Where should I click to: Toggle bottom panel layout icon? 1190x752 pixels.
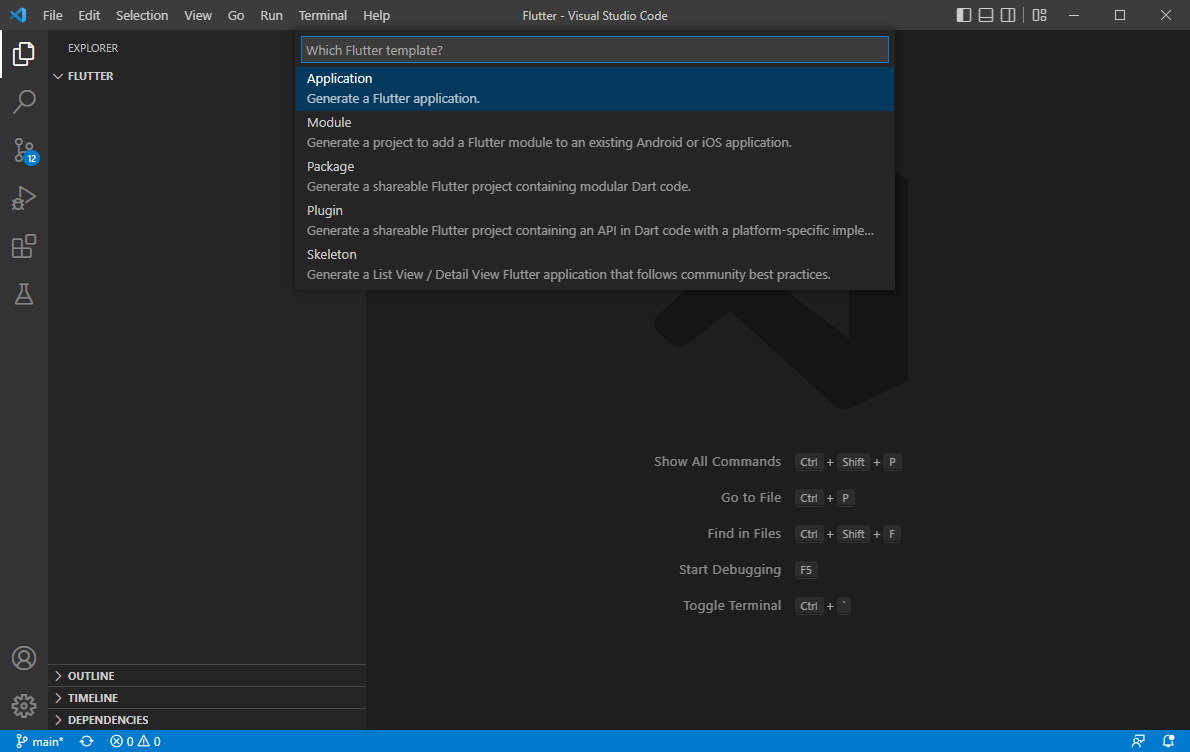[x=986, y=15]
